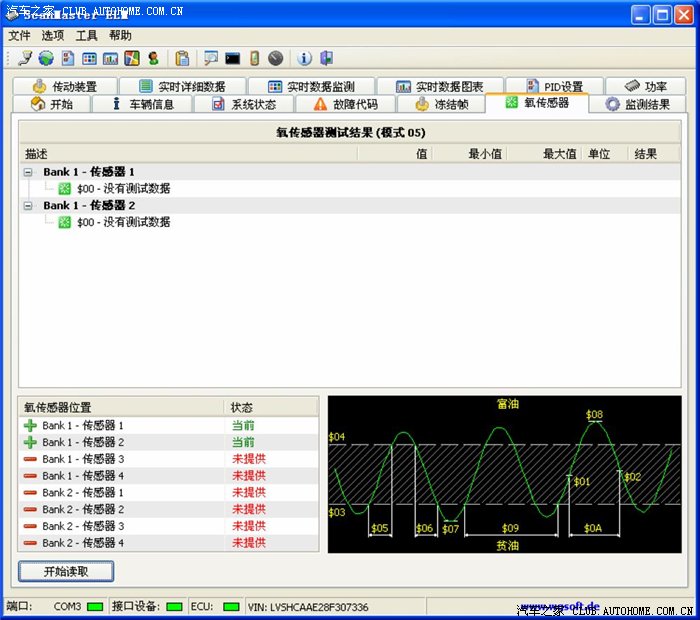Collapse the Bank 1 - 传感器 1 group

29,172
